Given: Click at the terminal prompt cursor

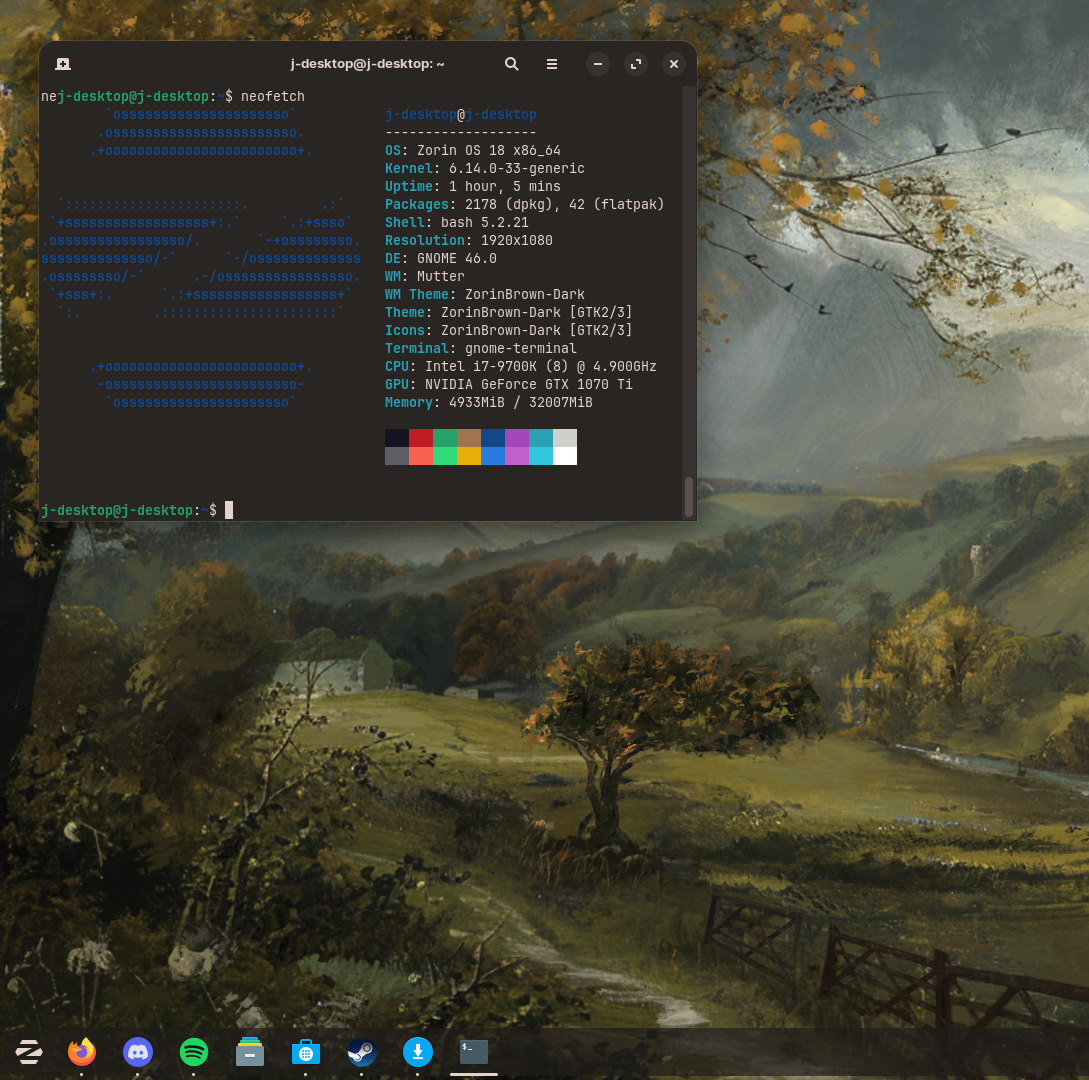Looking at the screenshot, I should point(229,510).
